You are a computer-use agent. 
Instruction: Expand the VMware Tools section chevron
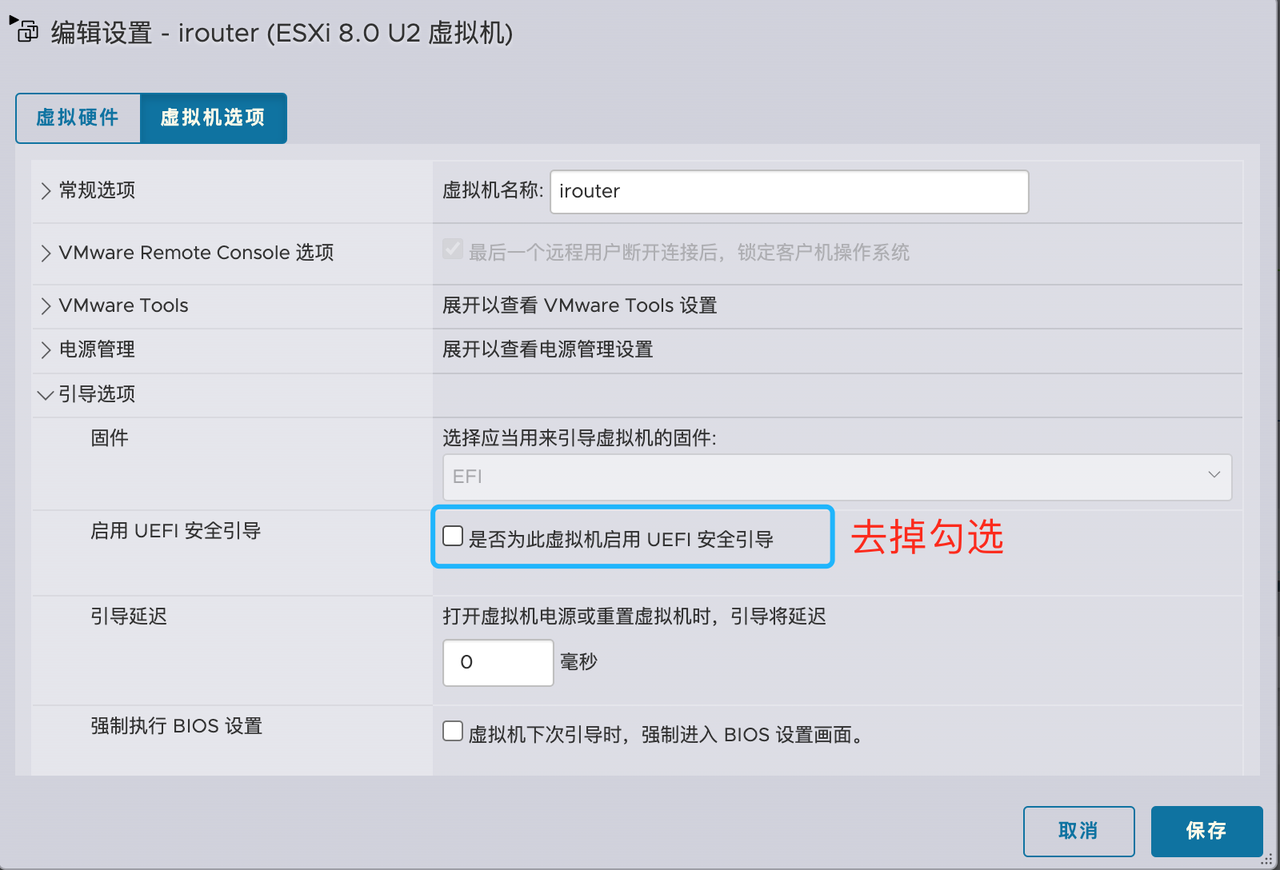46,306
